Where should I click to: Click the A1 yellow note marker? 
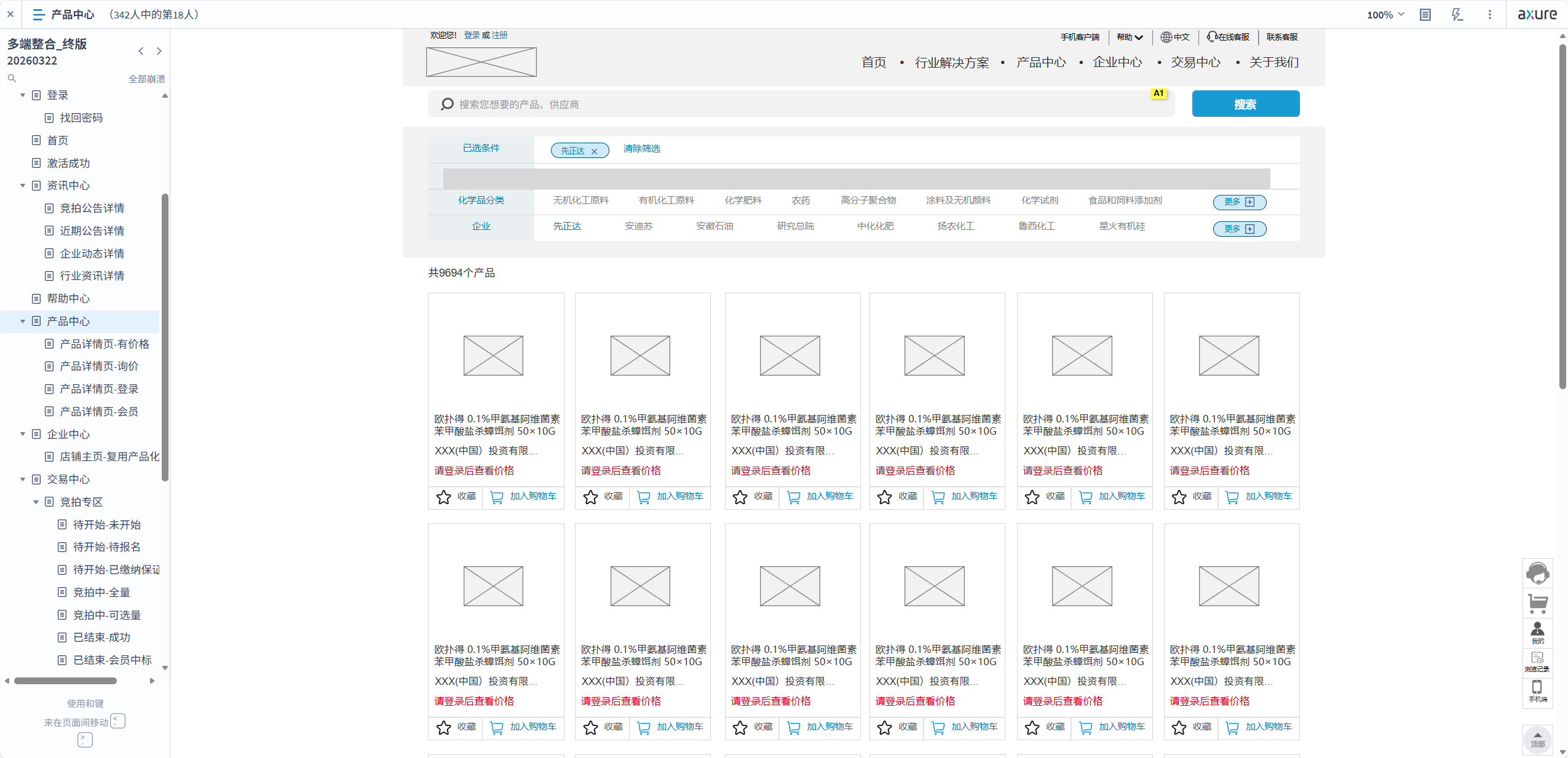(x=1158, y=93)
